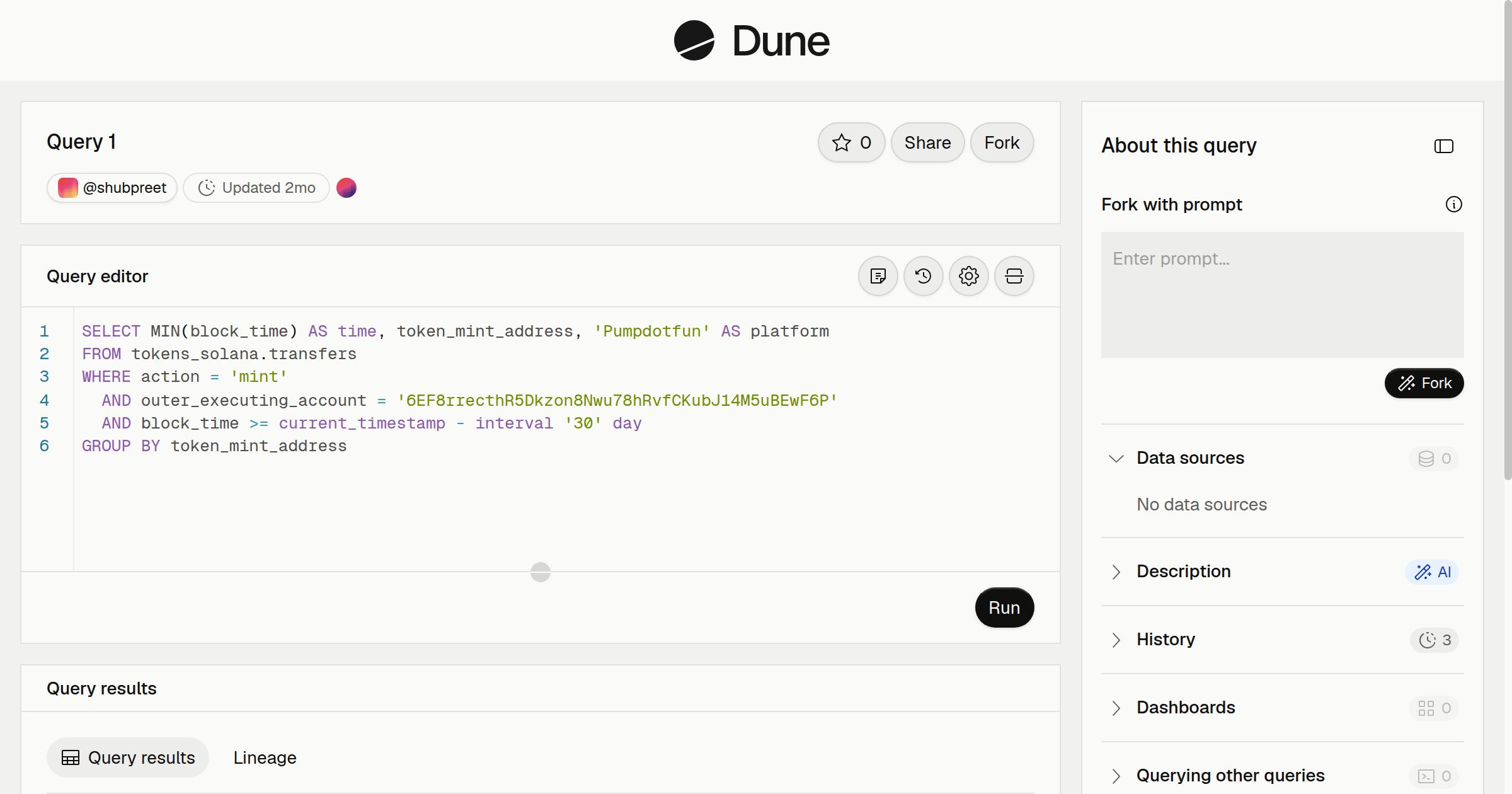The image size is (1512, 794).
Task: Click the account address string in line 4
Action: (x=617, y=400)
